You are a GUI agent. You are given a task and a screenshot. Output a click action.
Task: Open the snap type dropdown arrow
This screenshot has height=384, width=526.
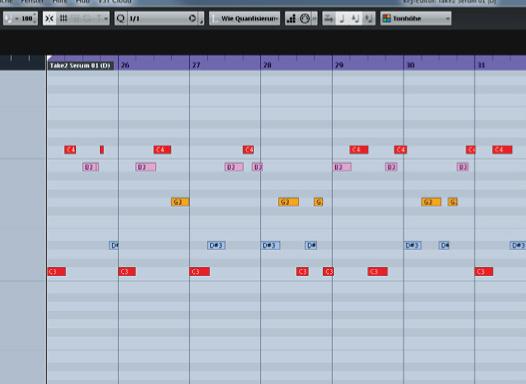tap(106, 19)
